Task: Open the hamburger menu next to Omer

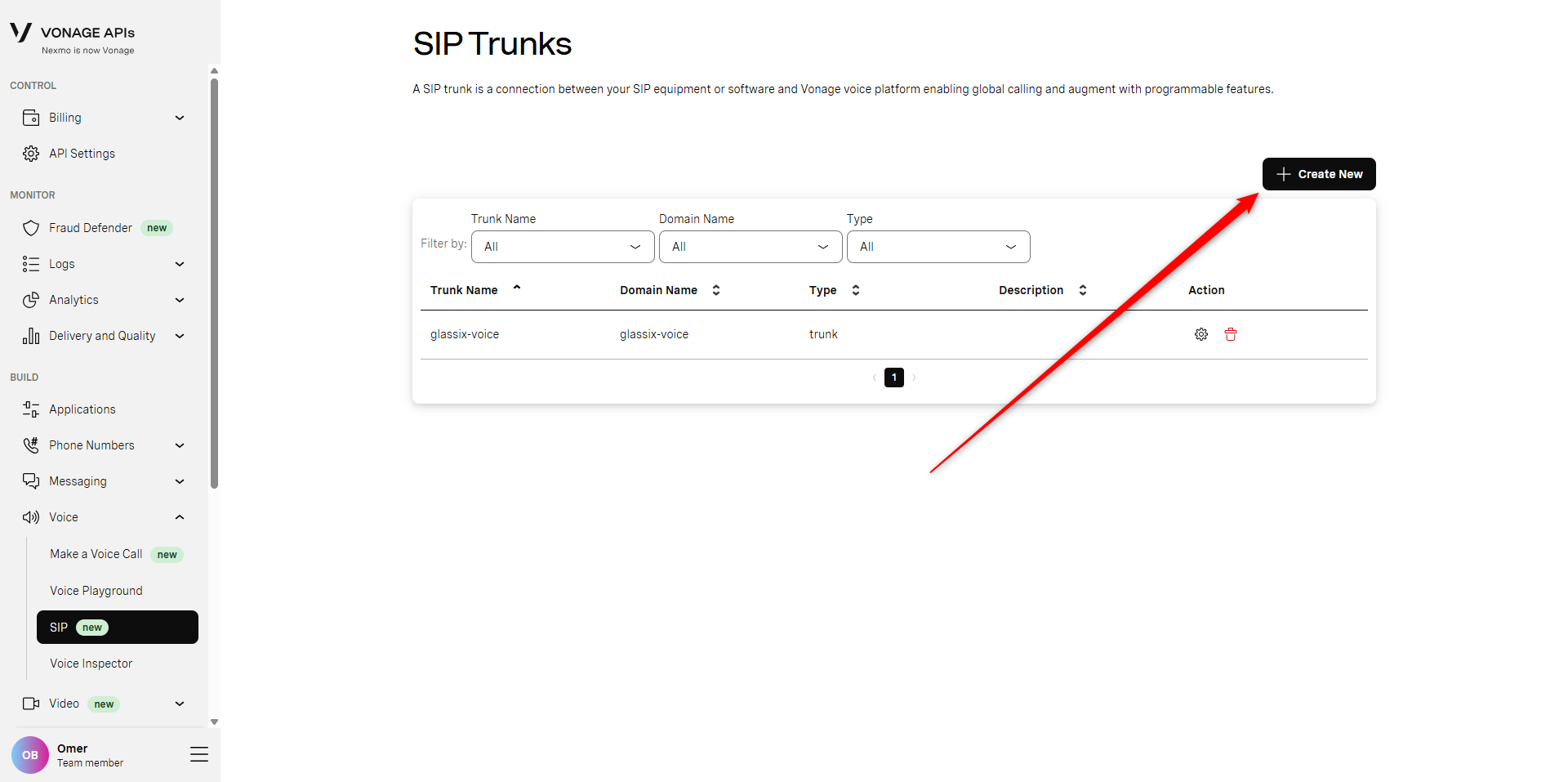Action: 199,754
